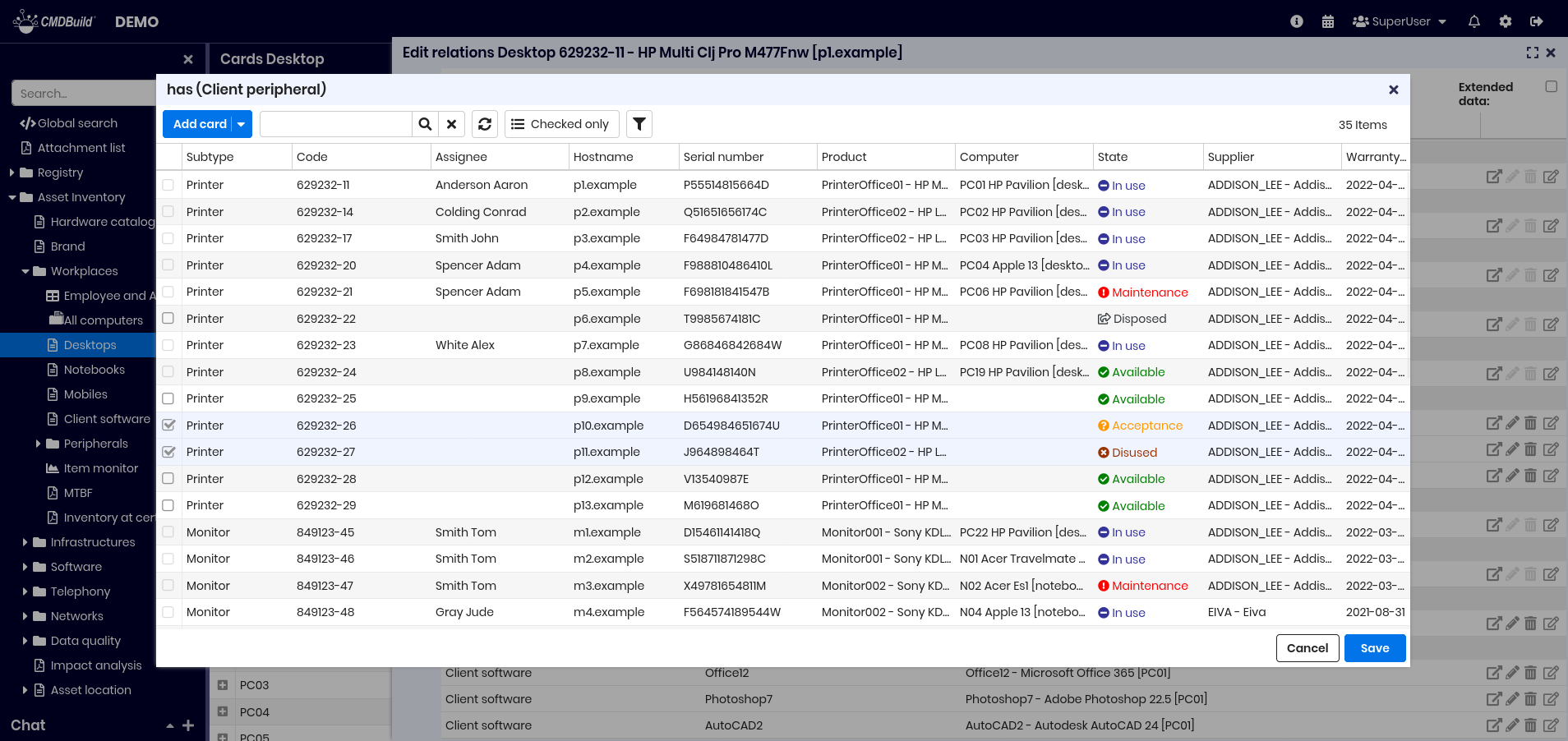Open the Add card dropdown arrow
The image size is (1568, 741).
pos(242,124)
